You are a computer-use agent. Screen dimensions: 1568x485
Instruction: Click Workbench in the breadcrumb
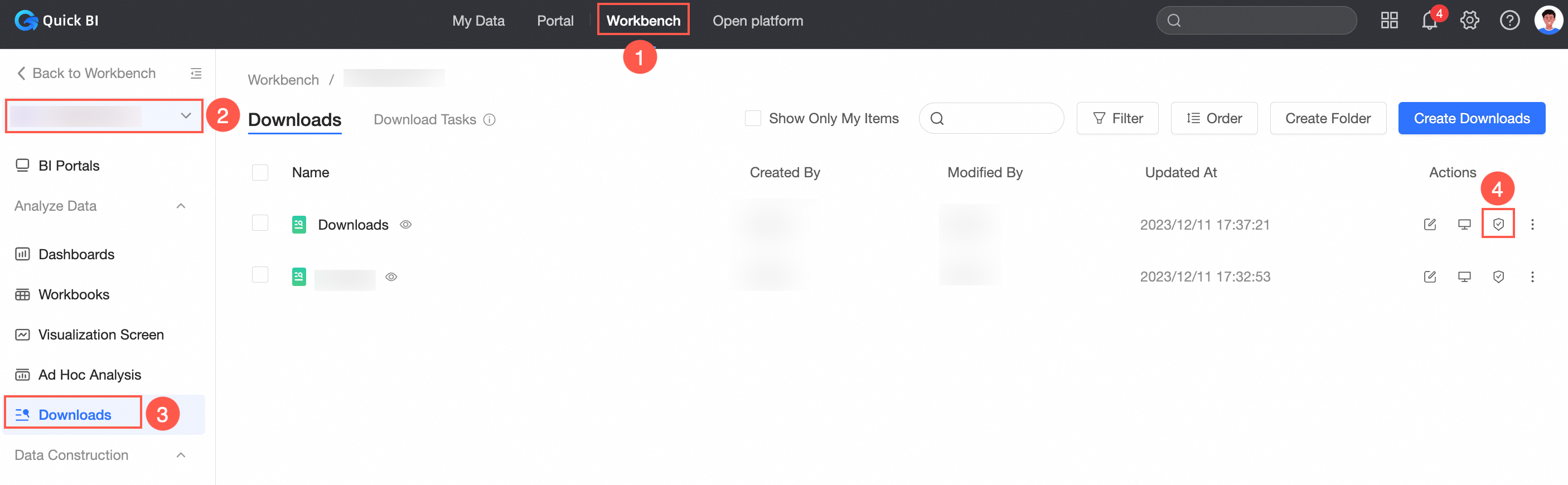tap(283, 80)
